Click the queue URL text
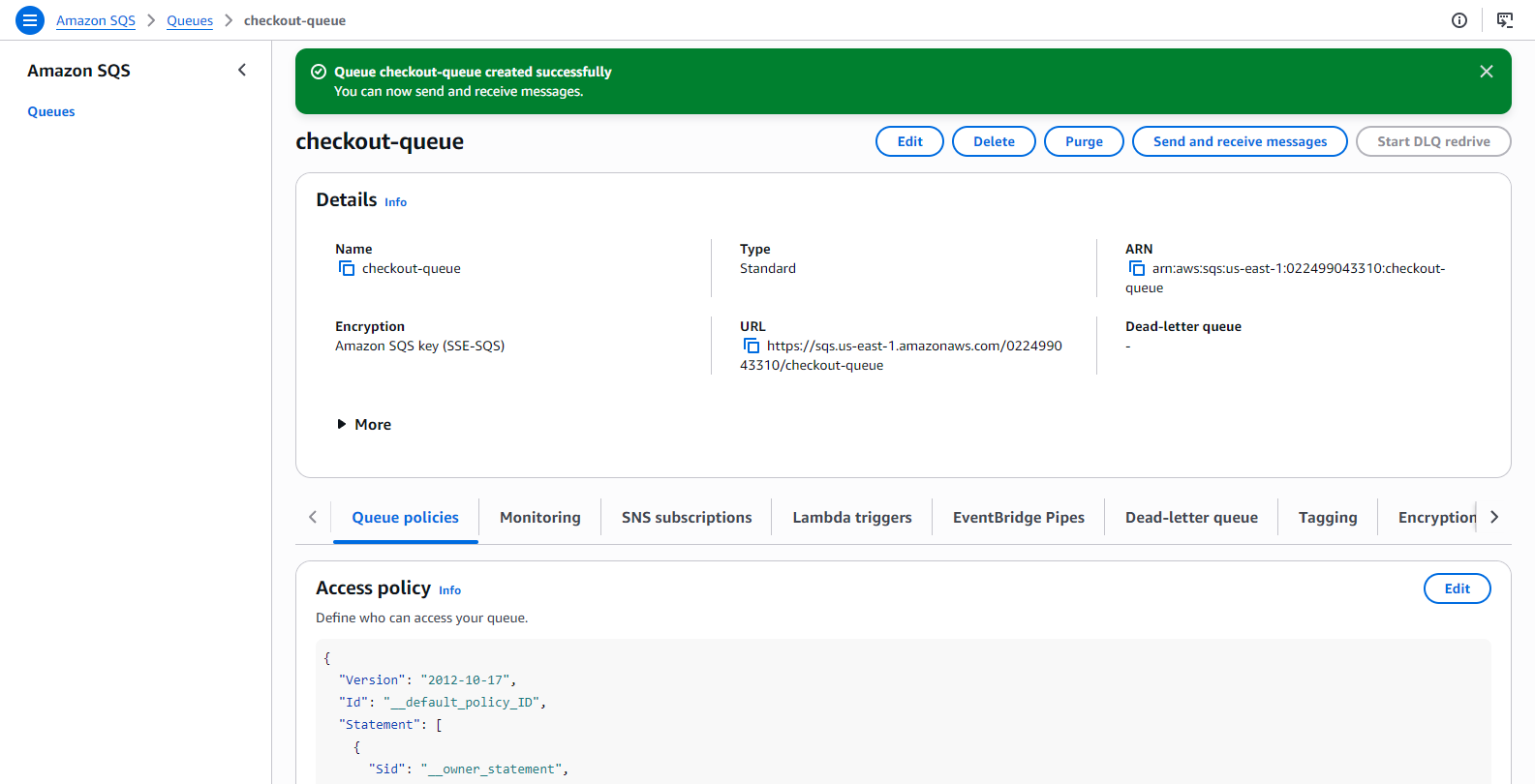The width and height of the screenshot is (1535, 784). coord(901,355)
